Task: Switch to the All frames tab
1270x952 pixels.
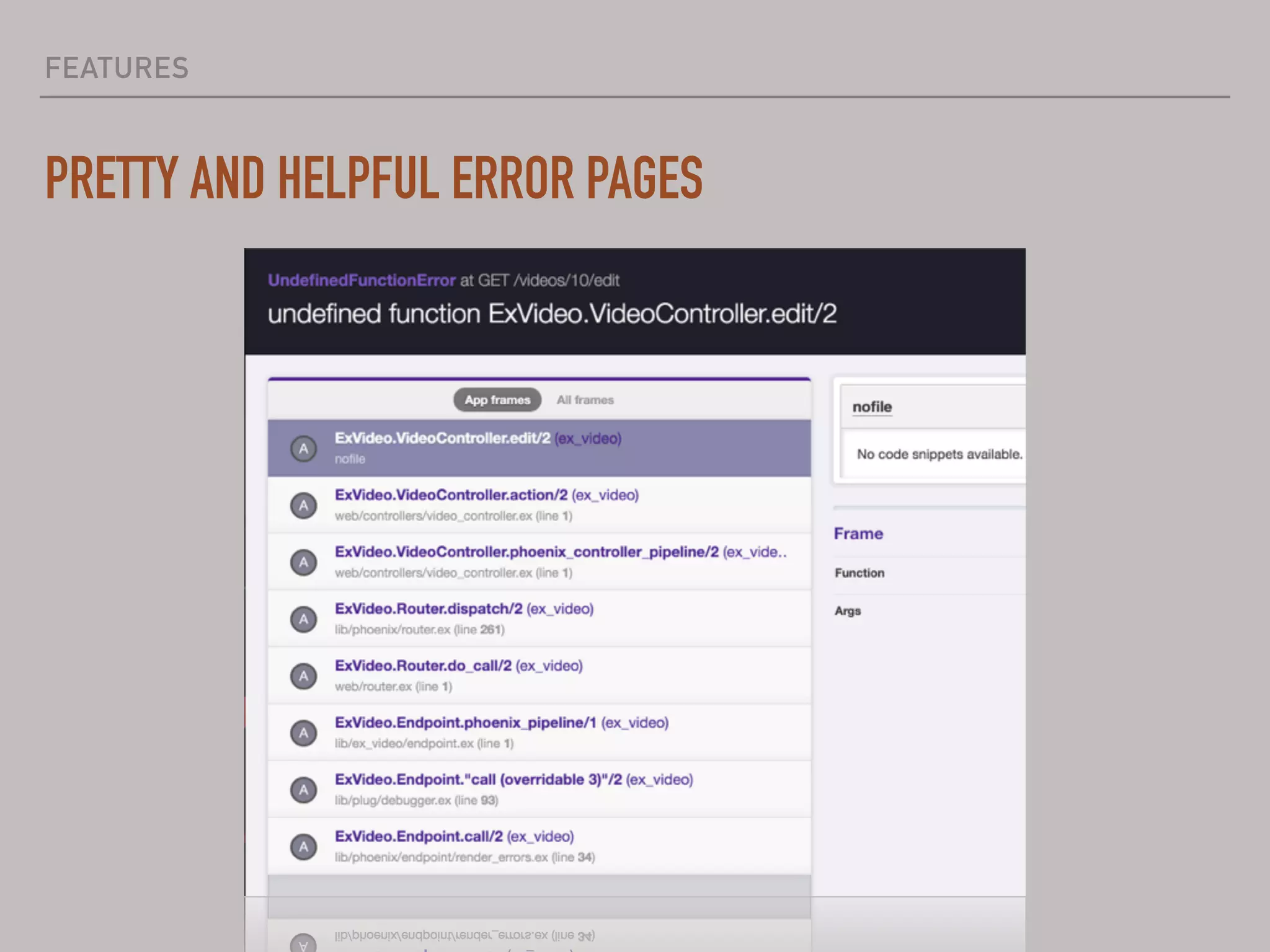Action: pyautogui.click(x=585, y=400)
